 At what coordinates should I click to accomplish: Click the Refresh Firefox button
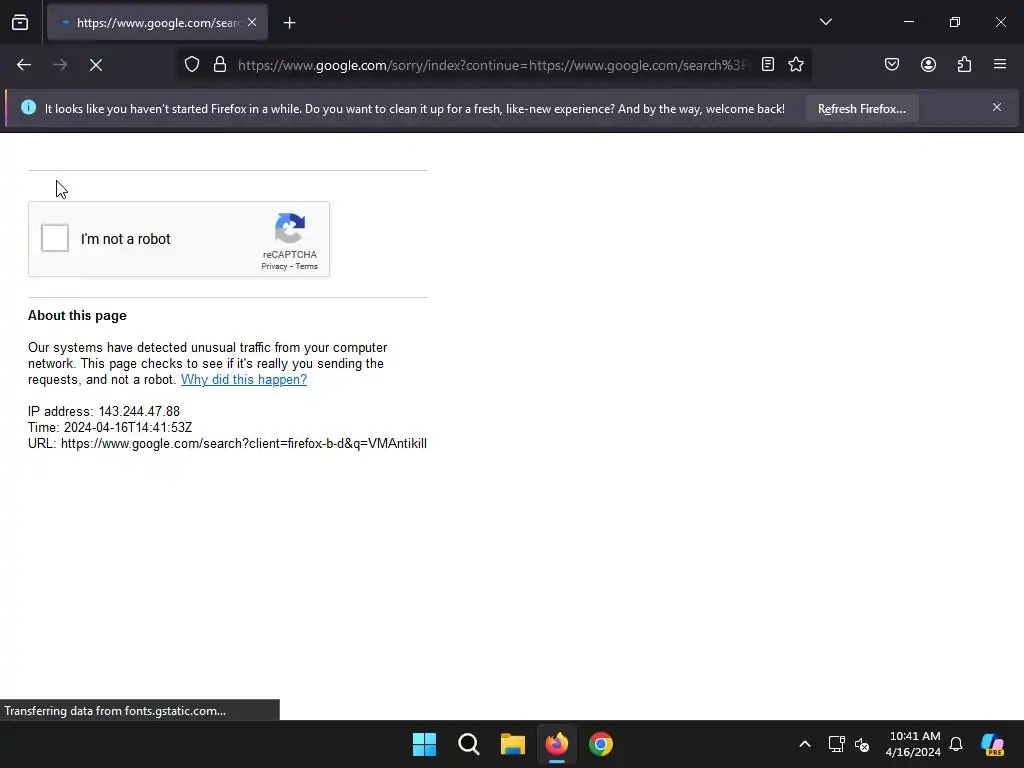pyautogui.click(x=861, y=109)
